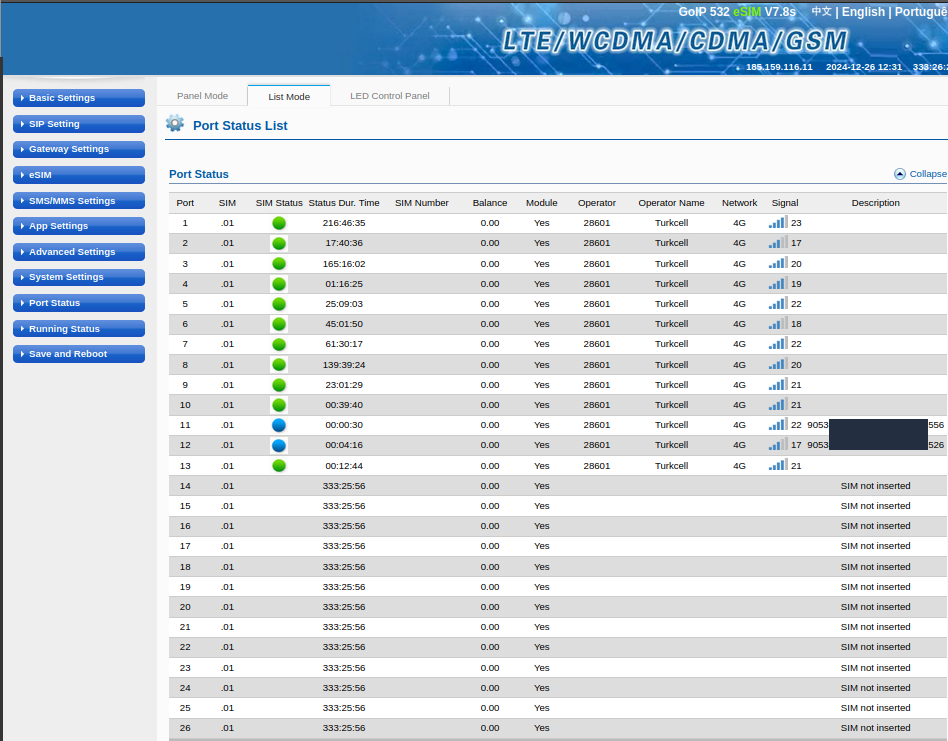Click signal bars icon for port 5
The height and width of the screenshot is (741, 948).
778,303
